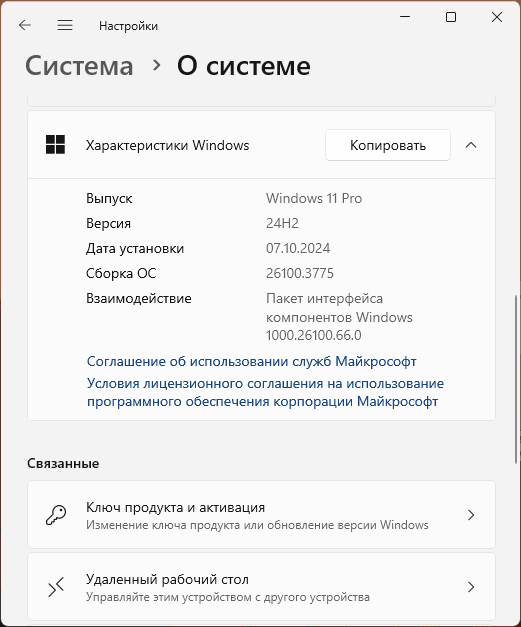Minimize the Настройки window
This screenshot has width=521, height=627.
405,17
